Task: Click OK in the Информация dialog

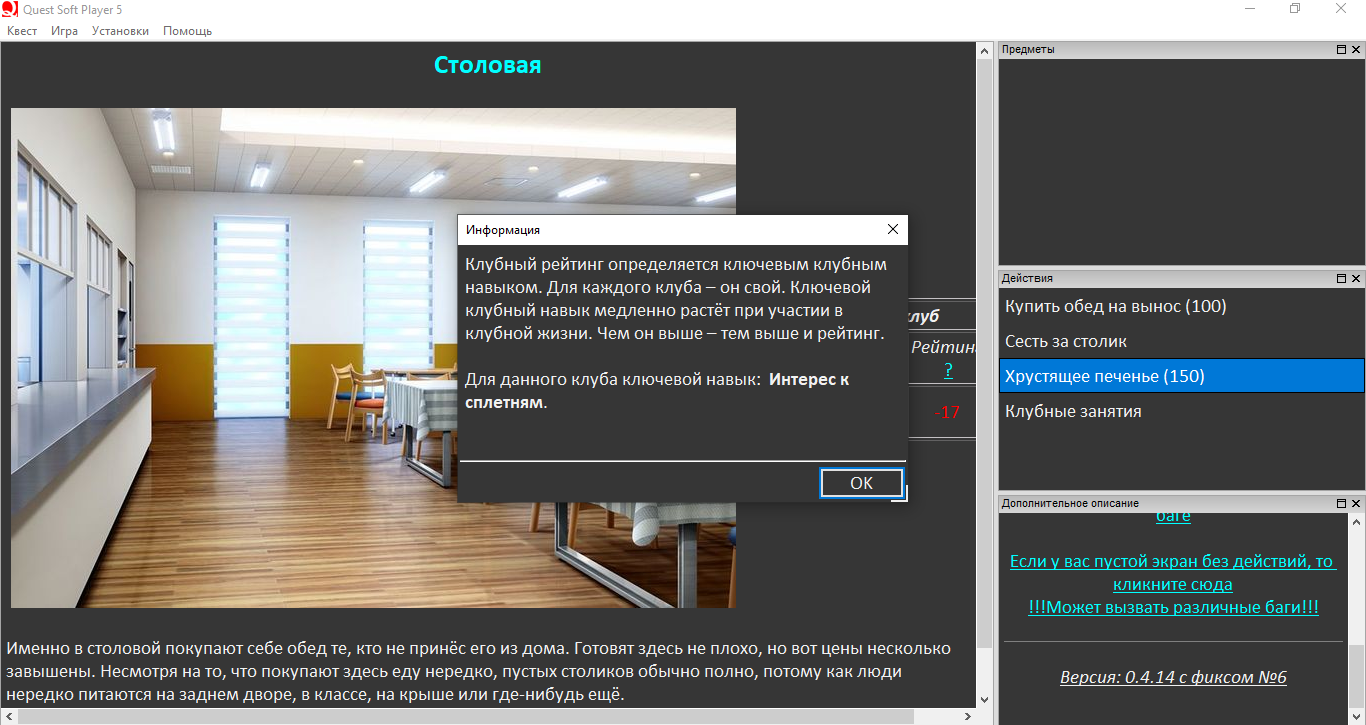Action: [861, 483]
